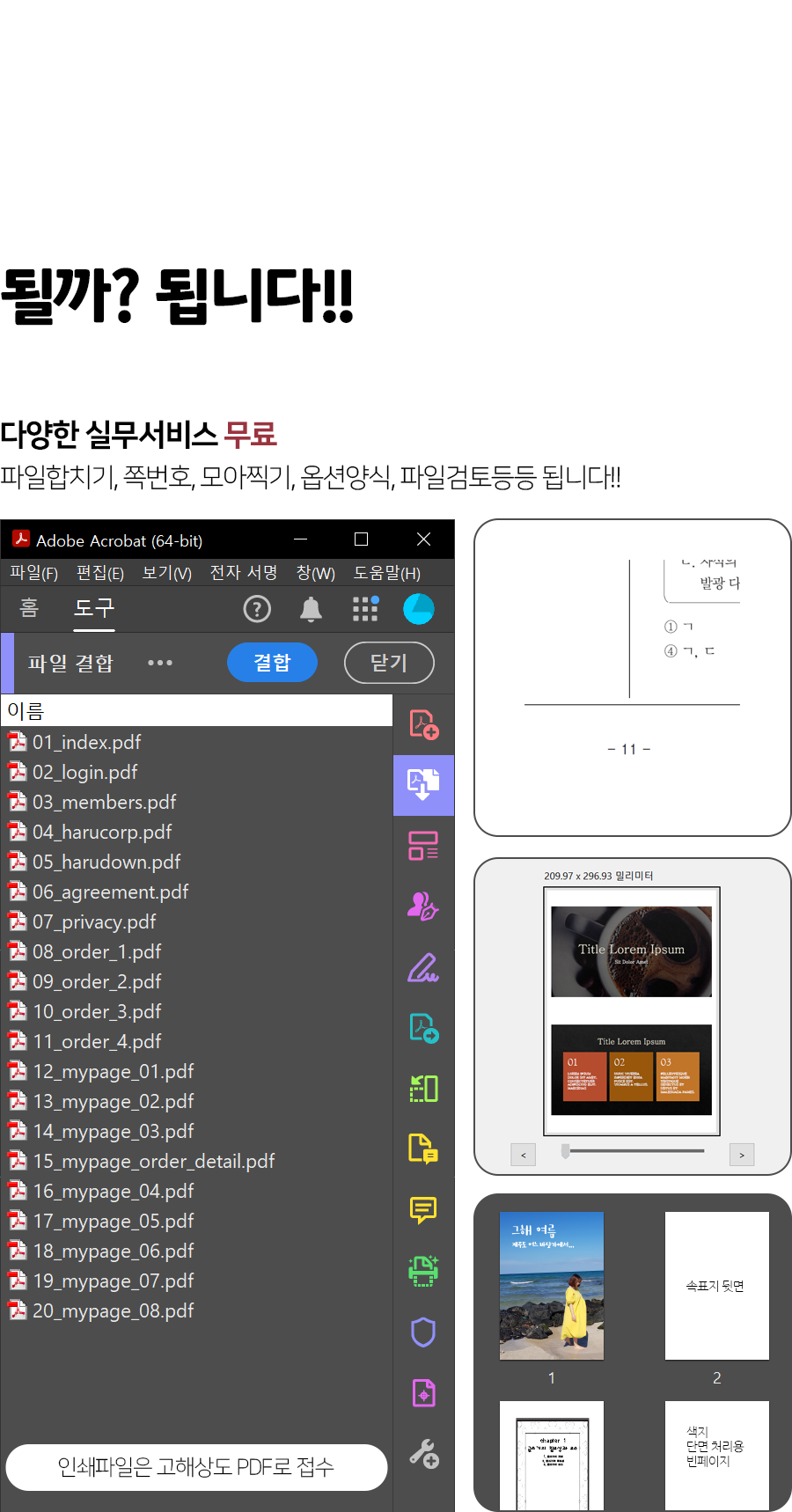Open the apps grid icon
Viewport: 792px width, 1512px height.
click(x=365, y=609)
